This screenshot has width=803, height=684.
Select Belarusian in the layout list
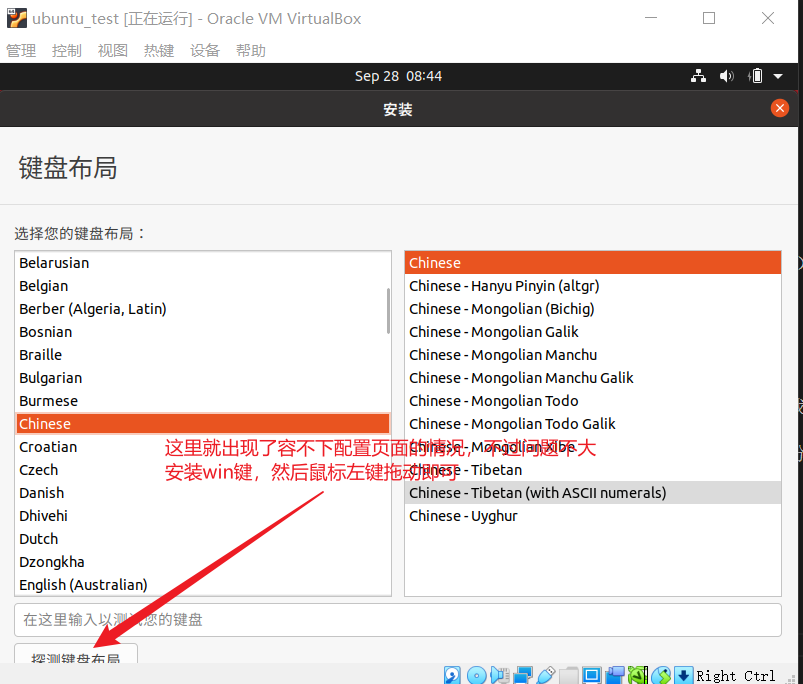tap(203, 263)
